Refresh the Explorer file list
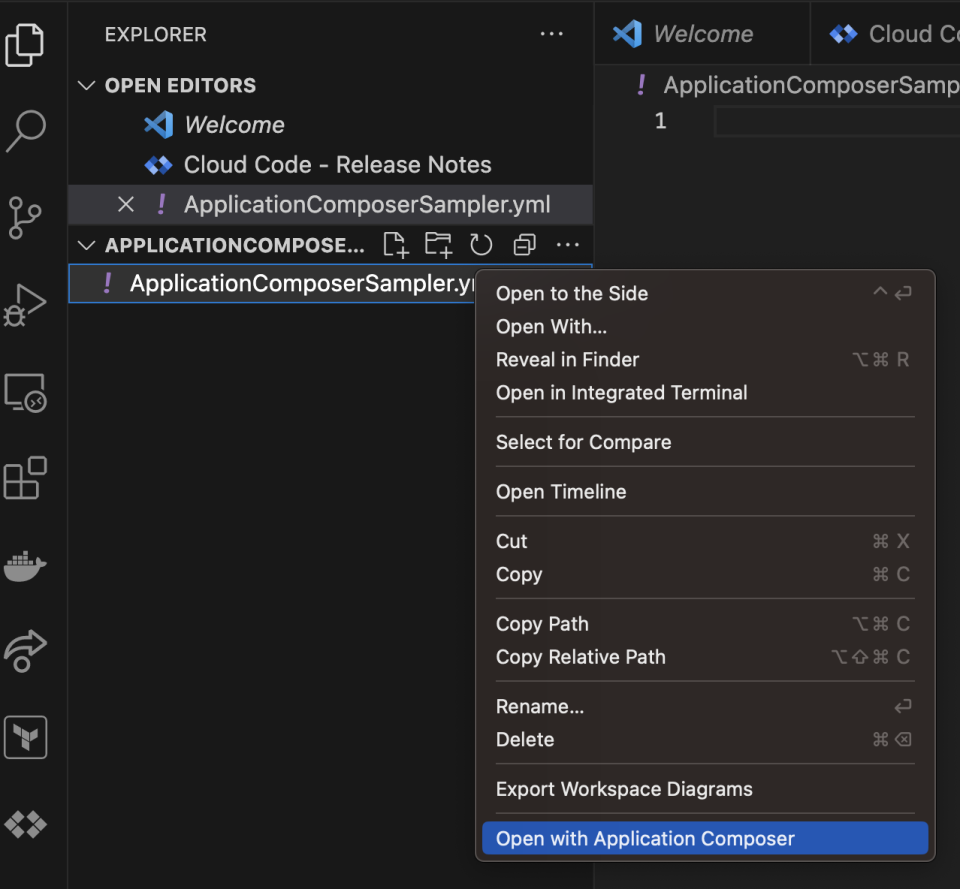Viewport: 960px width, 889px height. coord(481,244)
